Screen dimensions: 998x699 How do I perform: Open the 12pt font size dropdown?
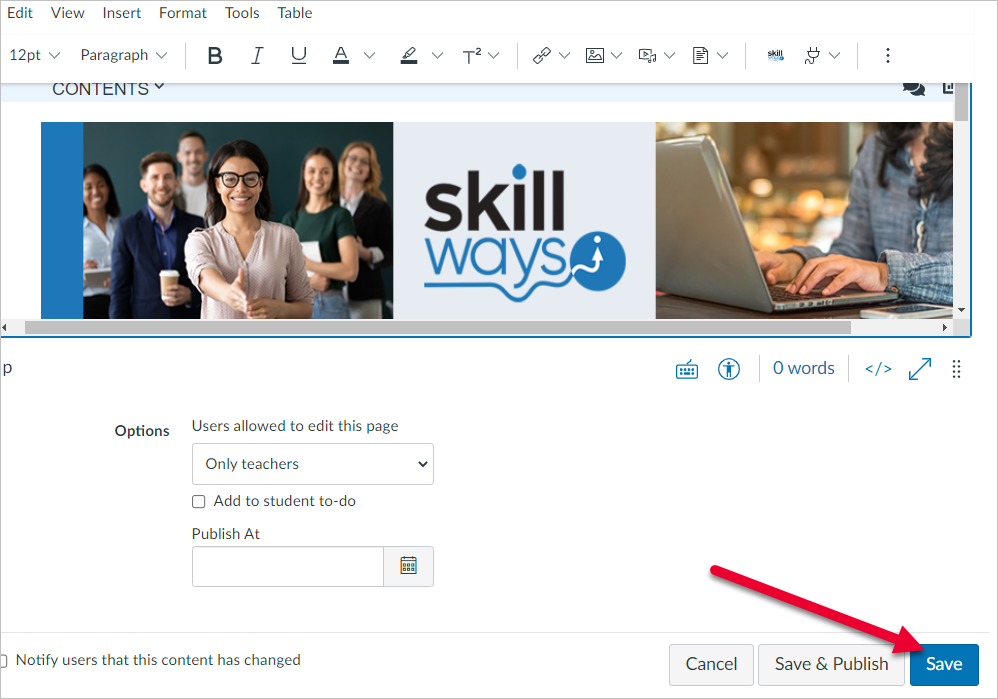(35, 55)
